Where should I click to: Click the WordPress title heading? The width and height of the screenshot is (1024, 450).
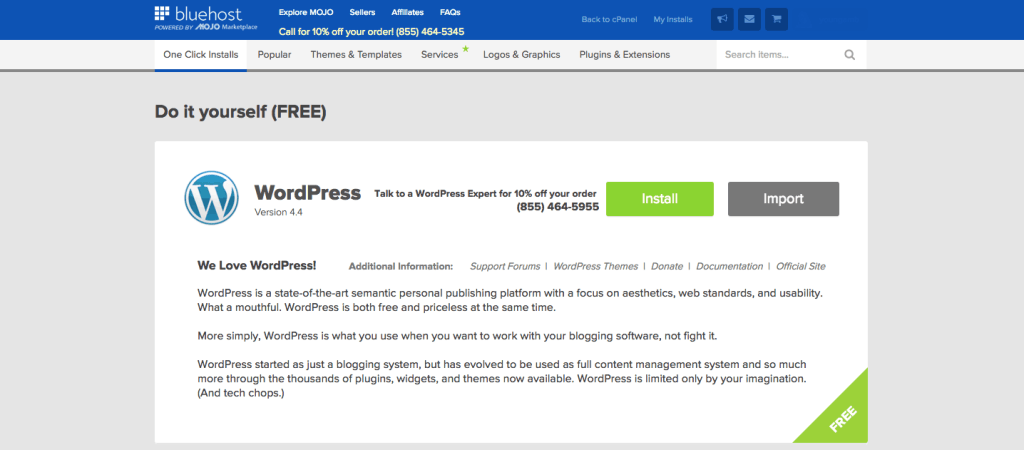[308, 193]
